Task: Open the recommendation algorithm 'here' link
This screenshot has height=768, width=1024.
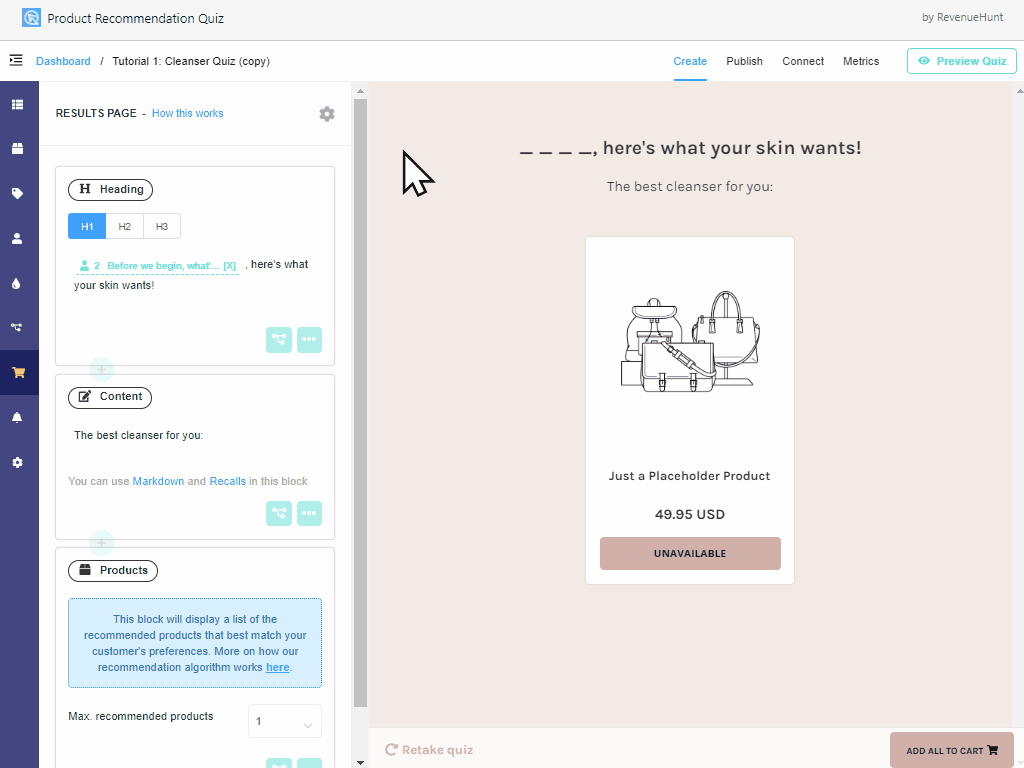Action: [x=277, y=667]
